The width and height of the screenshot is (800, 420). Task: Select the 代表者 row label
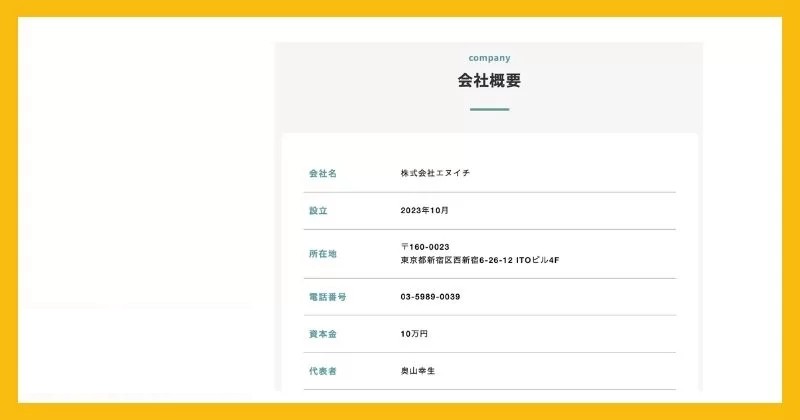[x=322, y=371]
